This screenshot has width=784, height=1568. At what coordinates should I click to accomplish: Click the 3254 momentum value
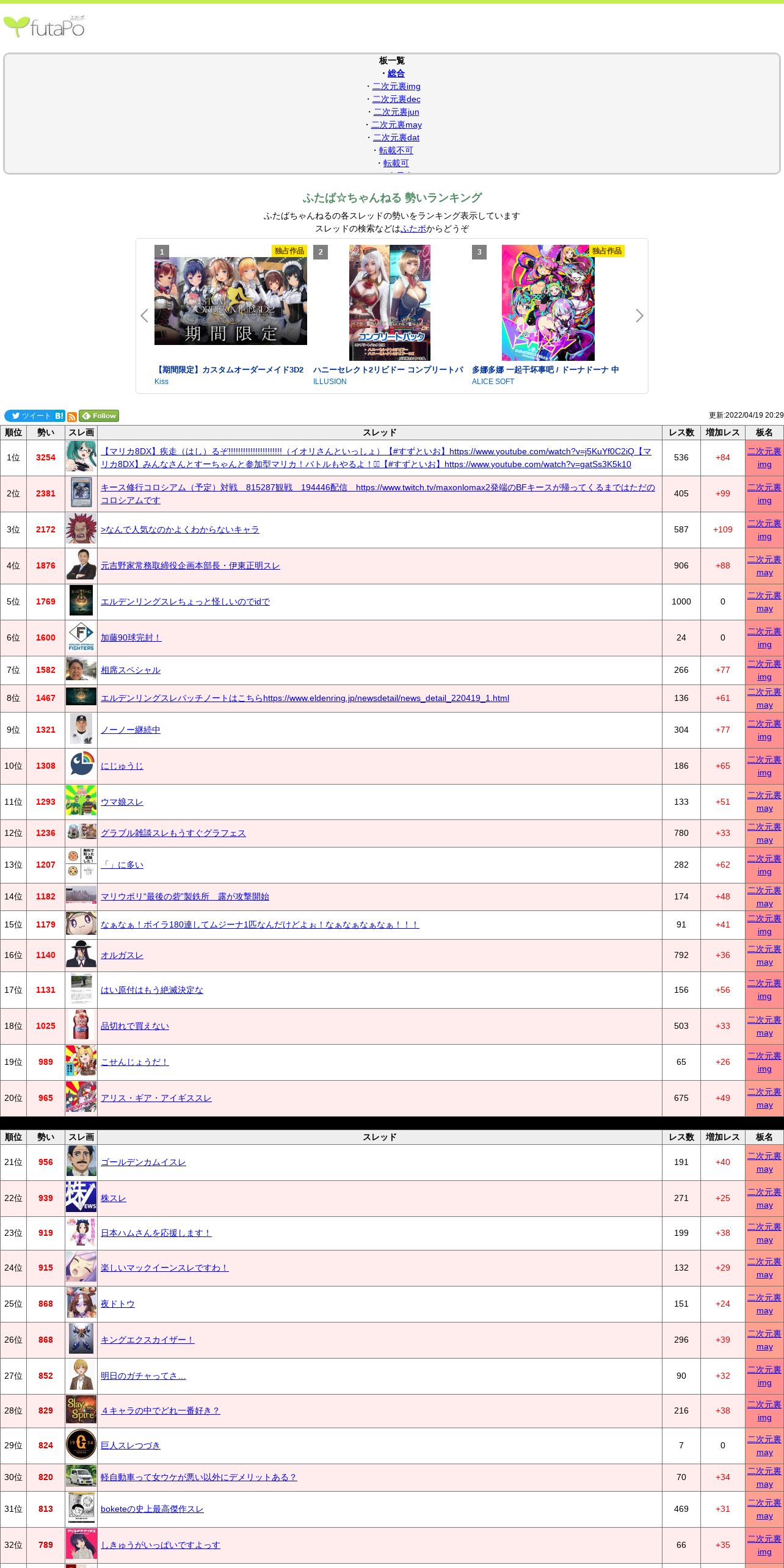coord(46,457)
